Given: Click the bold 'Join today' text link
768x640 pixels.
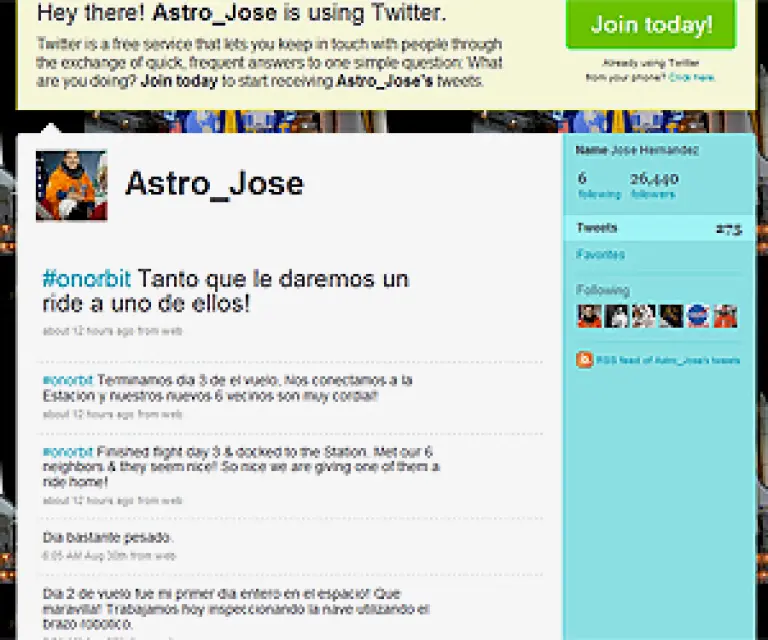Looking at the screenshot, I should [x=180, y=81].
